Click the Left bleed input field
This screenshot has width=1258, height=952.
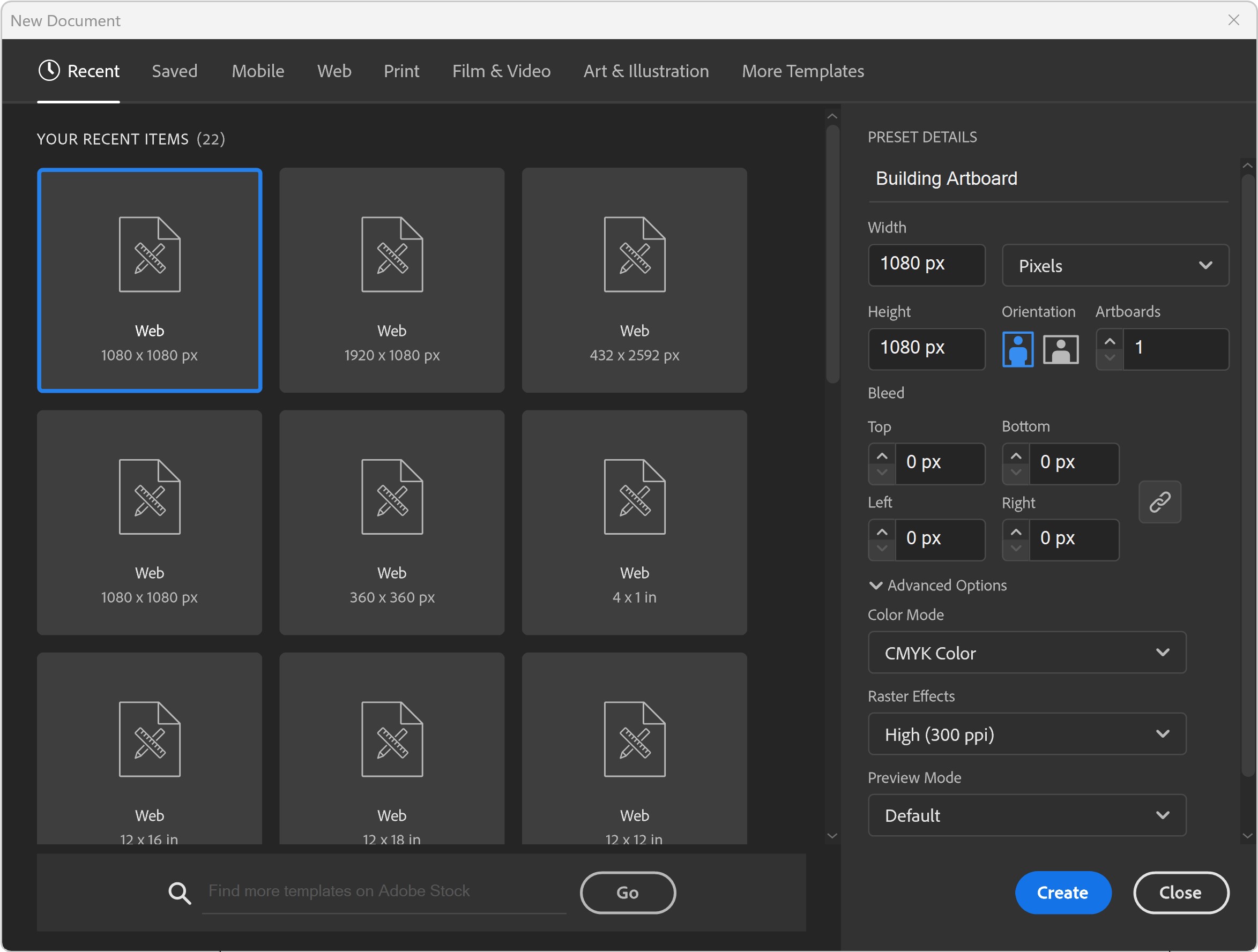tap(940, 540)
